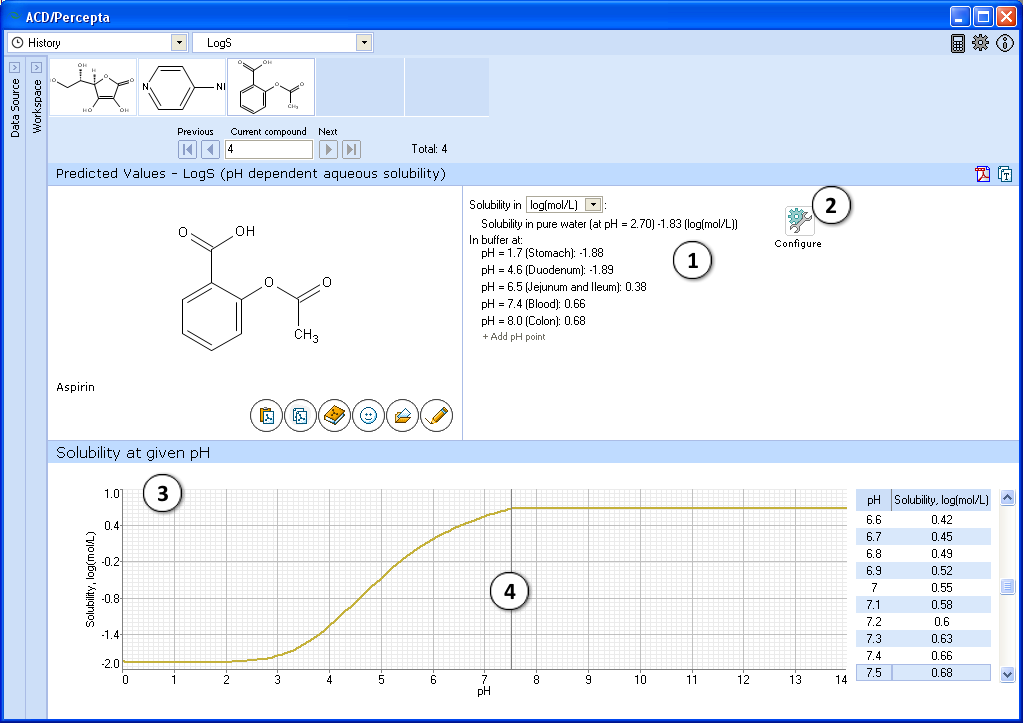The image size is (1023, 723).
Task: Click the Solubility, log(mol/L) column header
Action: tap(941, 500)
